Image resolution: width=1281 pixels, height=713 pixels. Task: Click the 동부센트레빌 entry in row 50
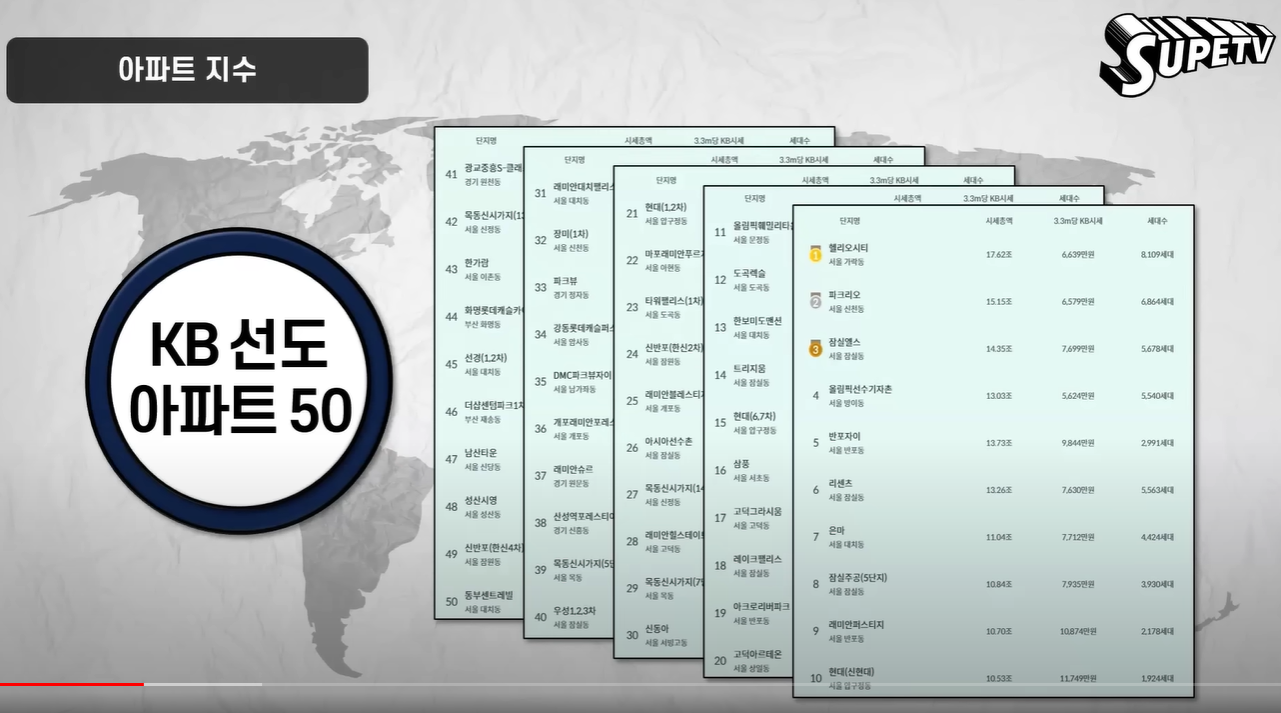pyautogui.click(x=488, y=595)
